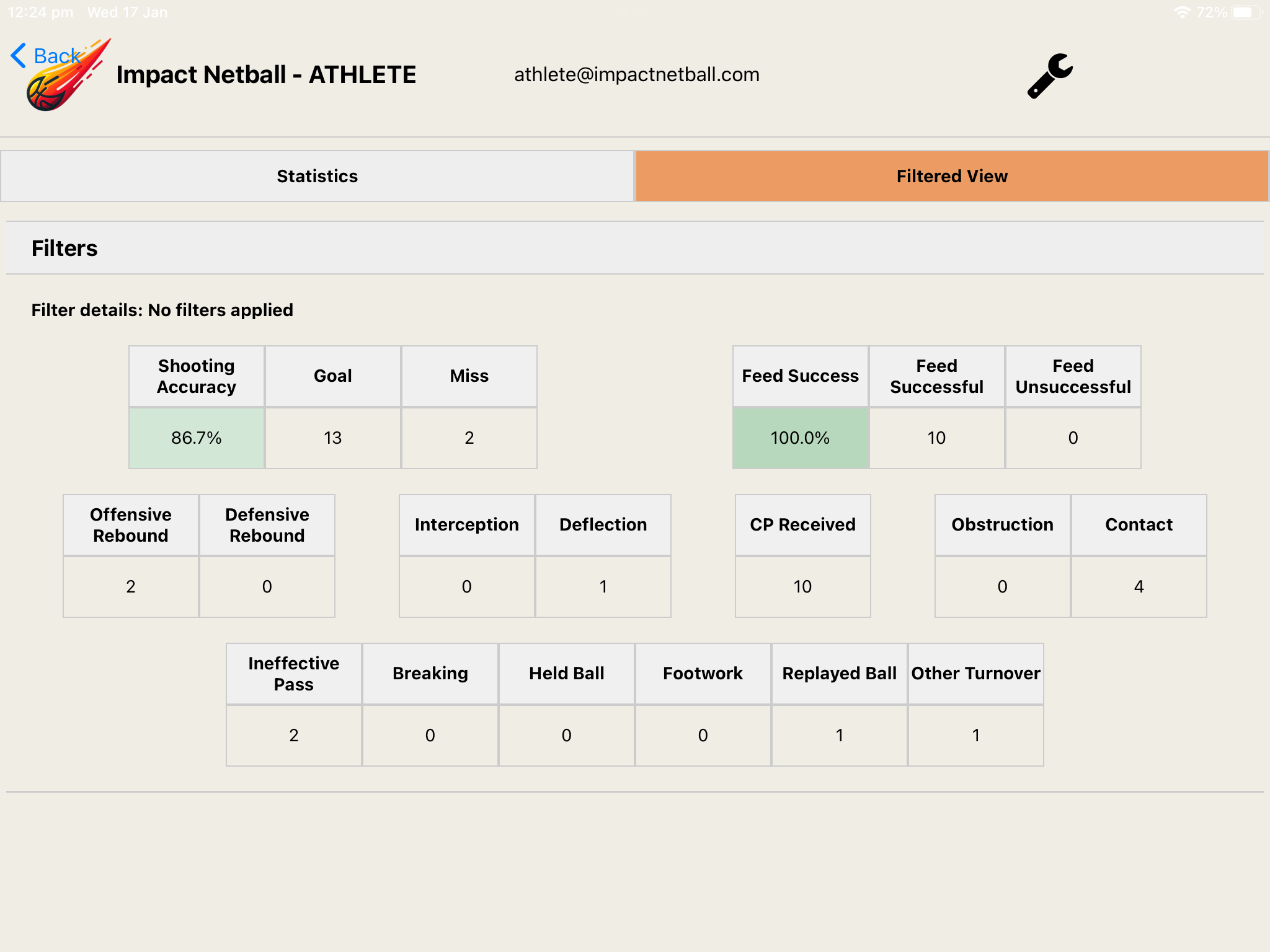Switch to the Statistics tab
The image size is (1270, 952).
[x=317, y=176]
